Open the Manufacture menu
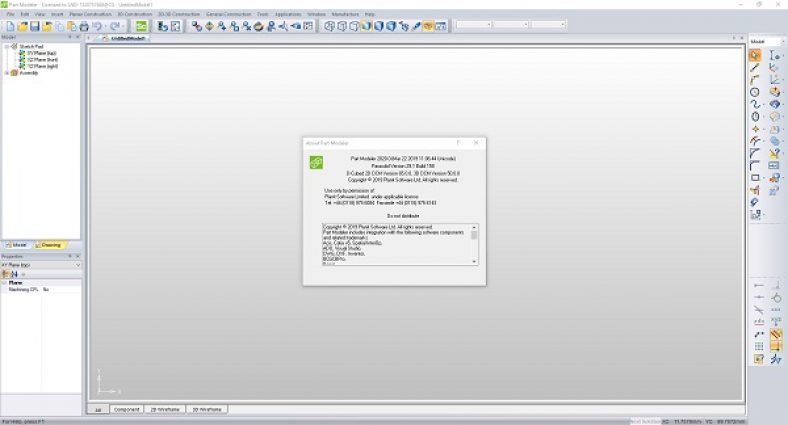This screenshot has height=425, width=788. coord(345,14)
